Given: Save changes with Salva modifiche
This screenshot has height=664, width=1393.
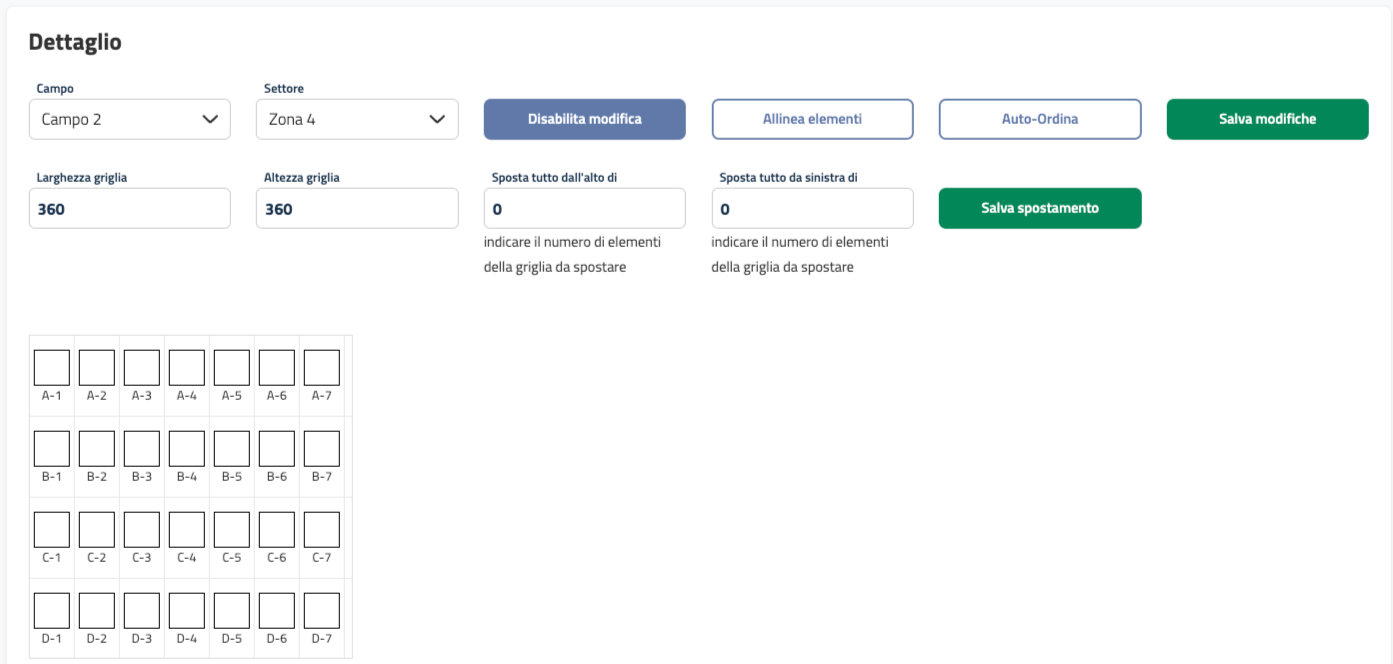Looking at the screenshot, I should [x=1267, y=119].
